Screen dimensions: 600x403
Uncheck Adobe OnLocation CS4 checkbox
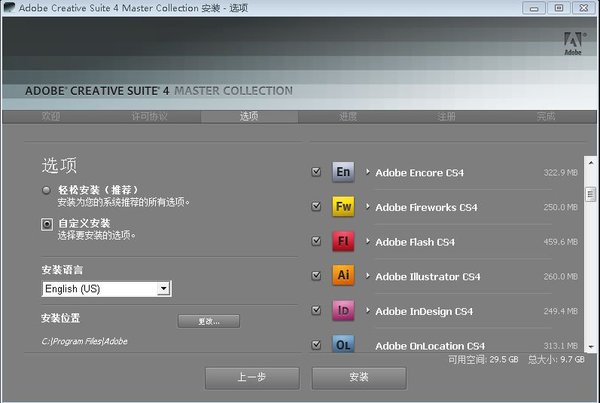point(316,345)
